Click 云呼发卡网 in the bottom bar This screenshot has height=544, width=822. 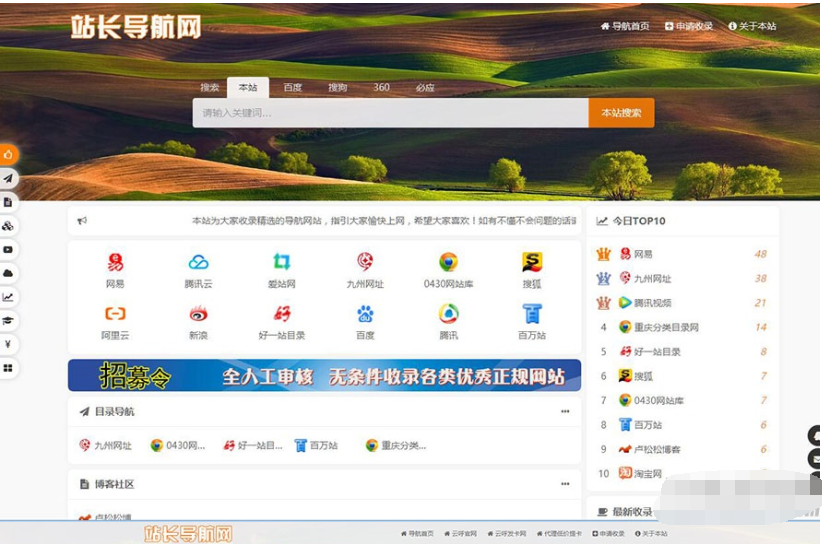click(x=506, y=534)
